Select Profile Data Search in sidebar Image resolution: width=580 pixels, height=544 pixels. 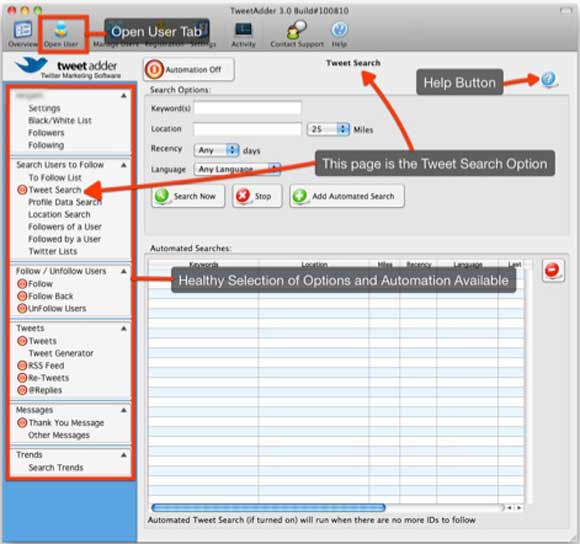(65, 202)
